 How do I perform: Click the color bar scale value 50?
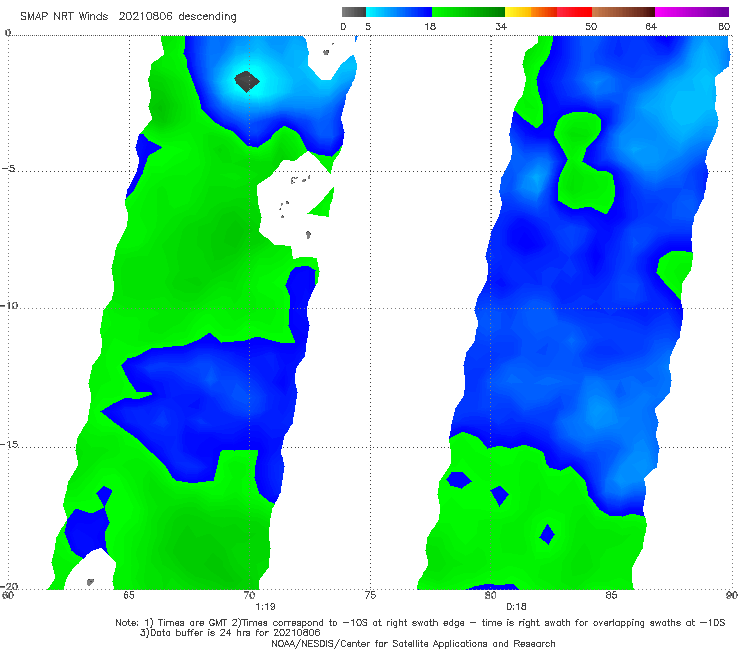591,27
